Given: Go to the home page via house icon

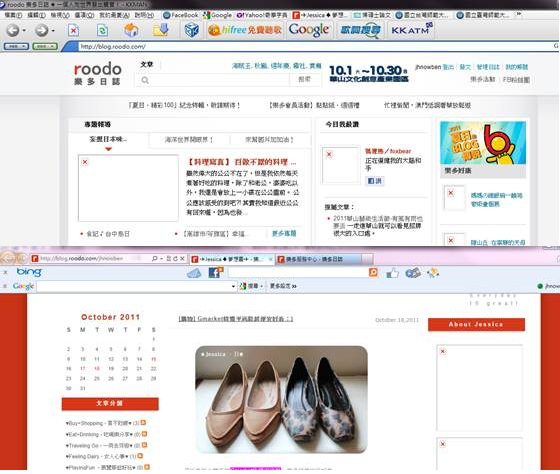Looking at the screenshot, I should (131, 30).
